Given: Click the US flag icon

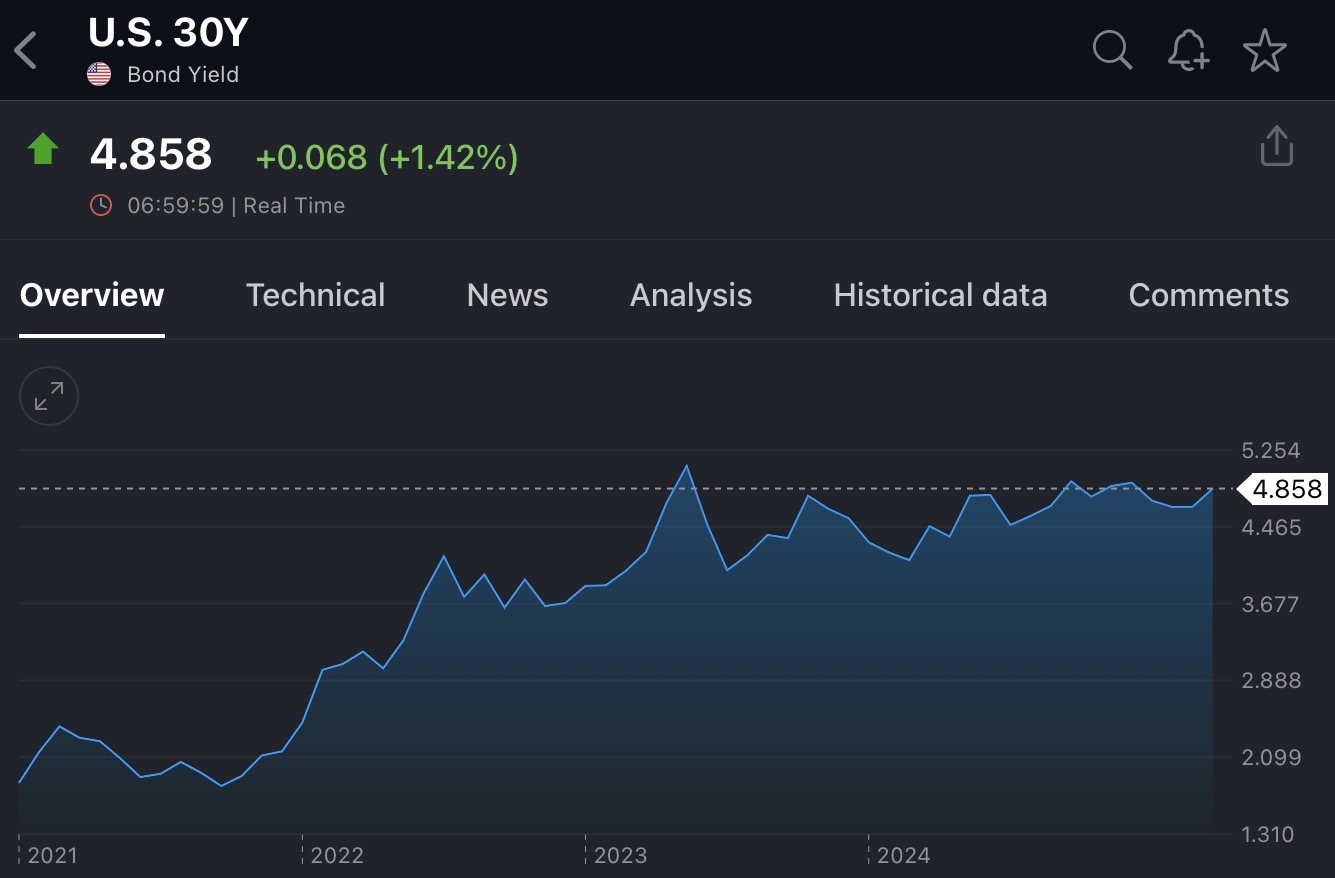Looking at the screenshot, I should tap(99, 74).
